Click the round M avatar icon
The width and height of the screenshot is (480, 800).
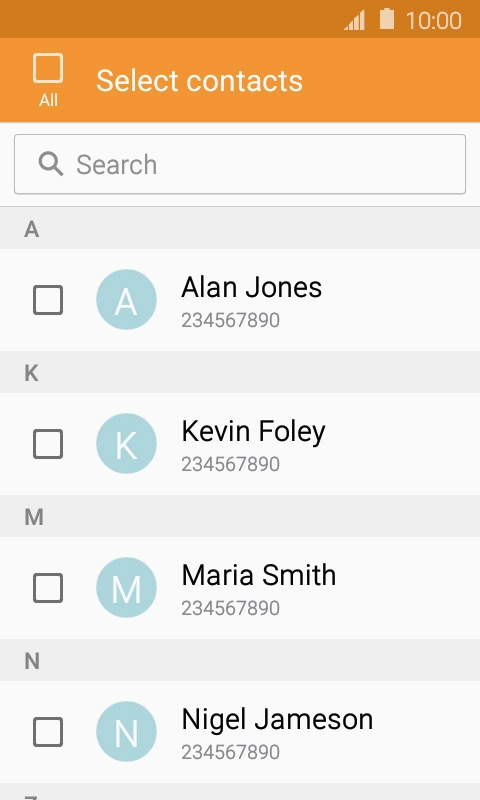coord(126,587)
